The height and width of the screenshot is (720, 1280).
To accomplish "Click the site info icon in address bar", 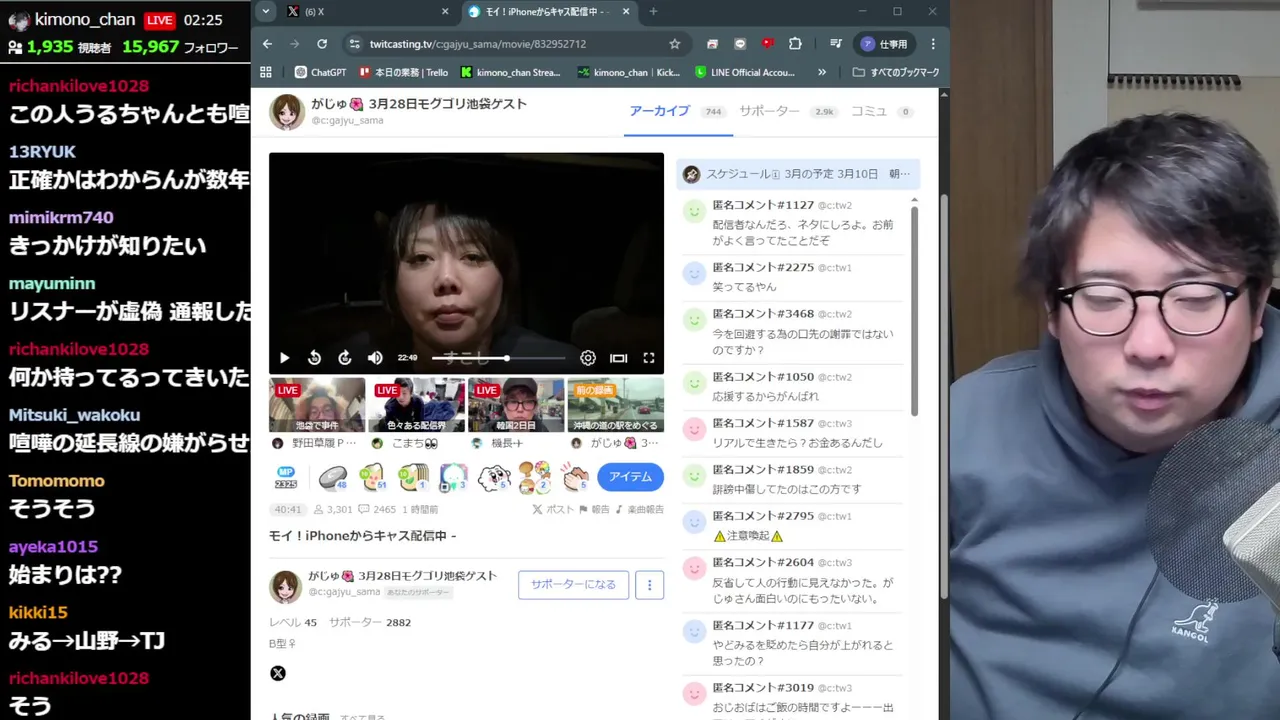I will pyautogui.click(x=353, y=44).
